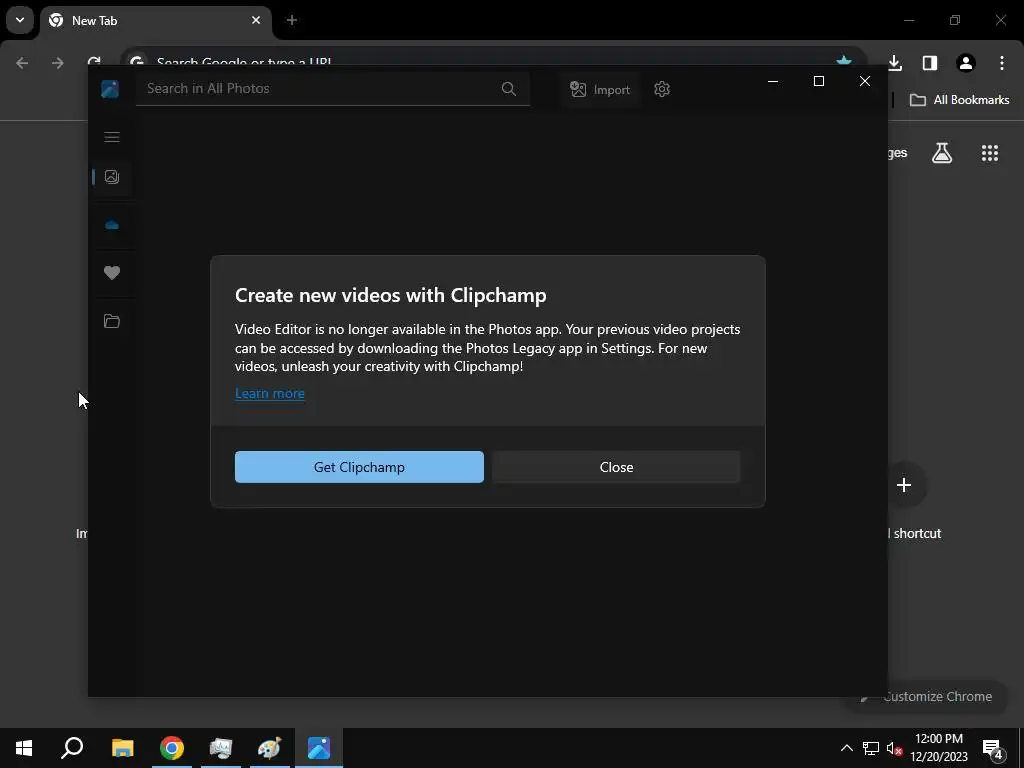Open Paint from taskbar palette icon

pyautogui.click(x=269, y=748)
